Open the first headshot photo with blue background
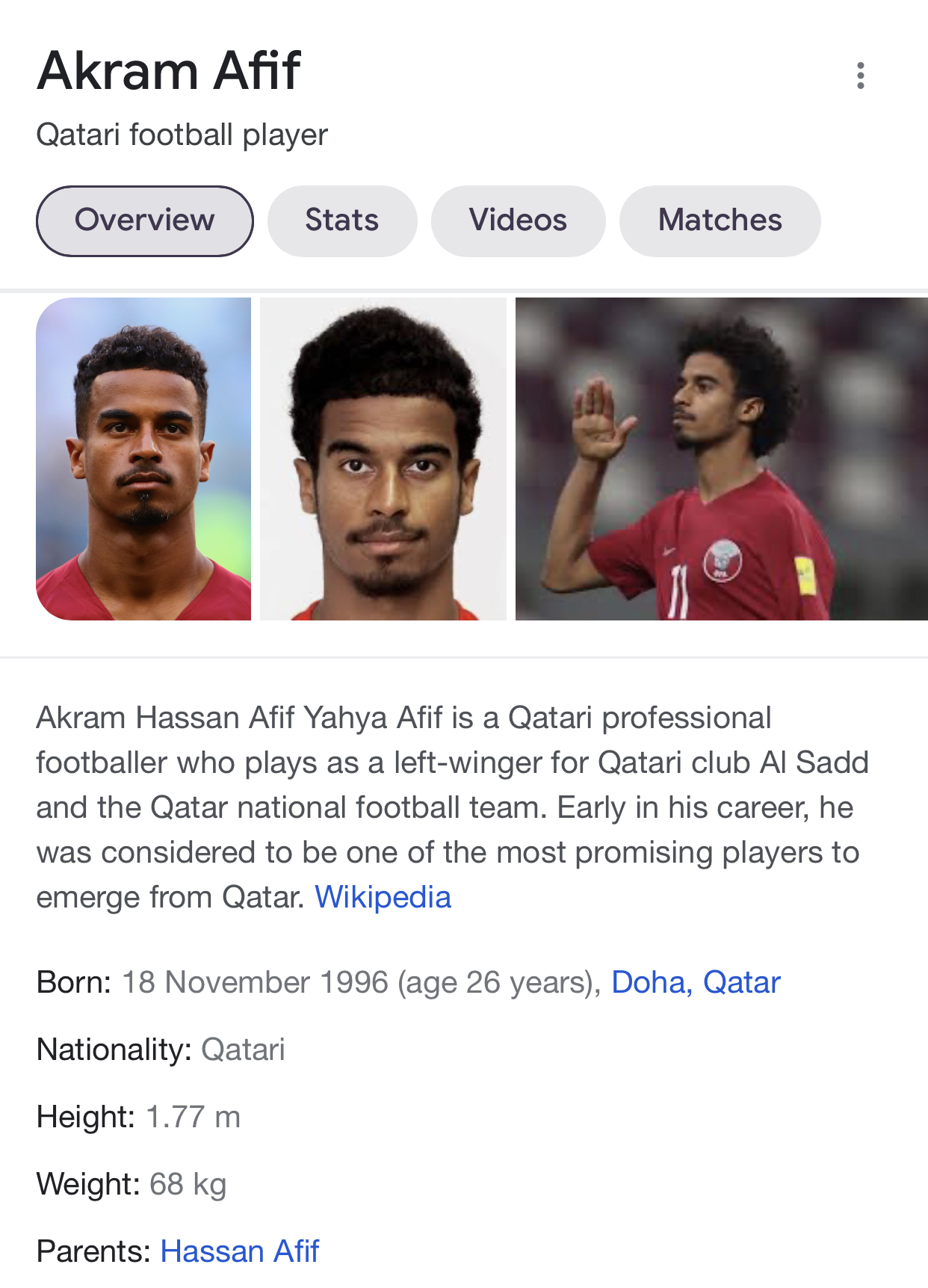 pyautogui.click(x=143, y=459)
